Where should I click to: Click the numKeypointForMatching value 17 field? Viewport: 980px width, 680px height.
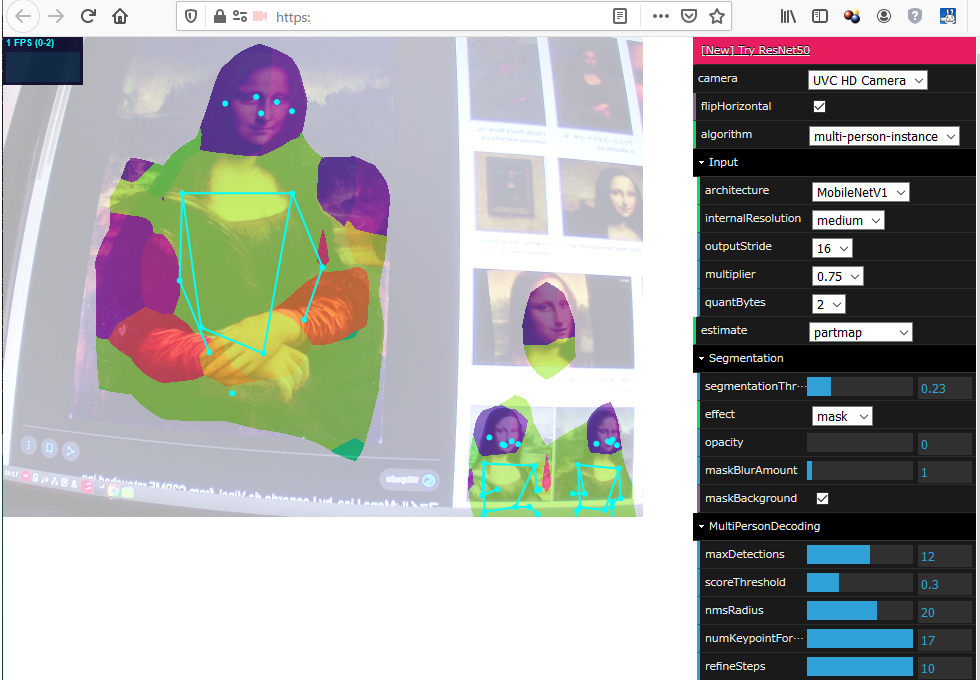pyautogui.click(x=944, y=640)
